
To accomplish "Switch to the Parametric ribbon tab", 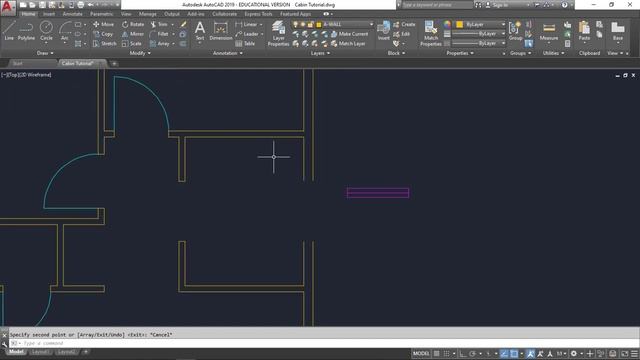I will tap(102, 14).
